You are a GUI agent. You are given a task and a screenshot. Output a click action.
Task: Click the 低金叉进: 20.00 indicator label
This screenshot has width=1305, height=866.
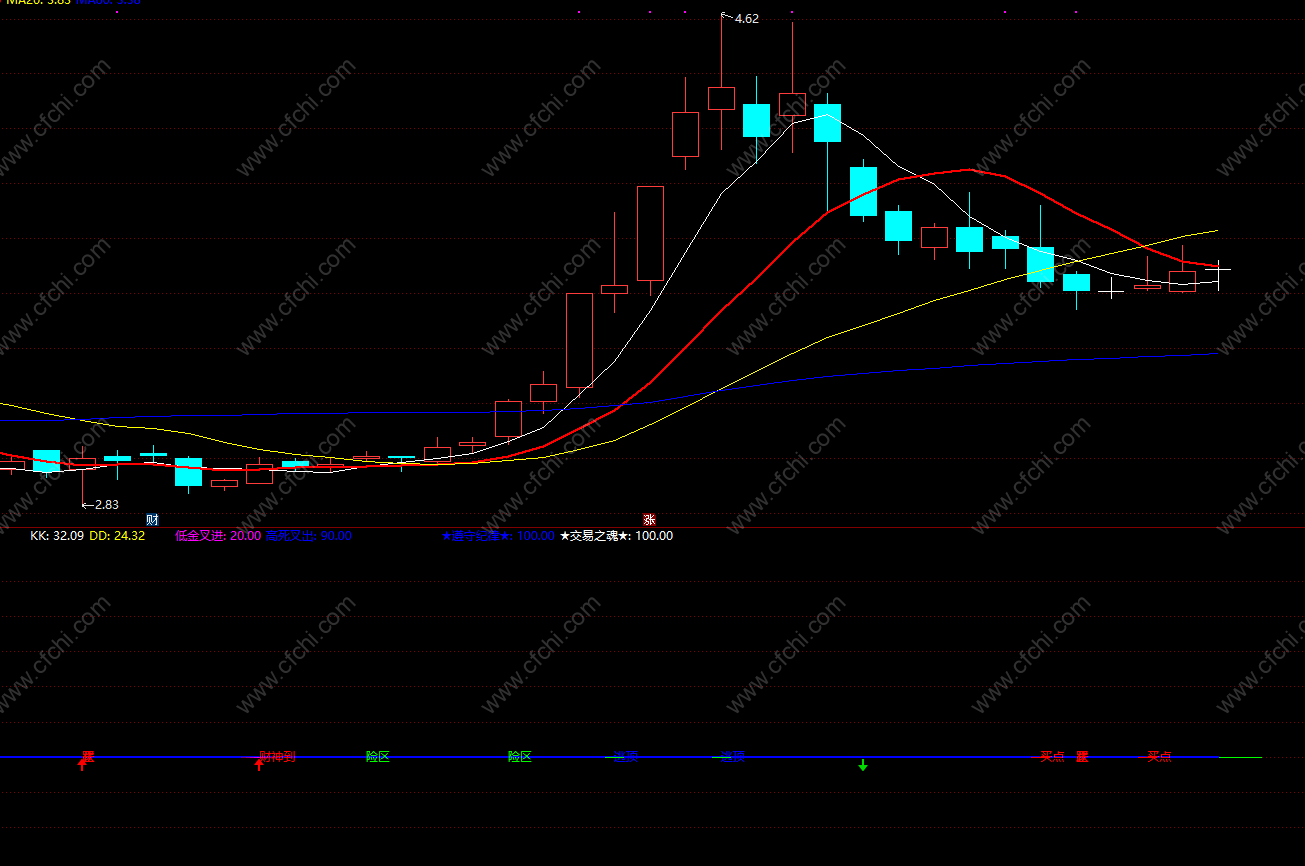[x=218, y=536]
